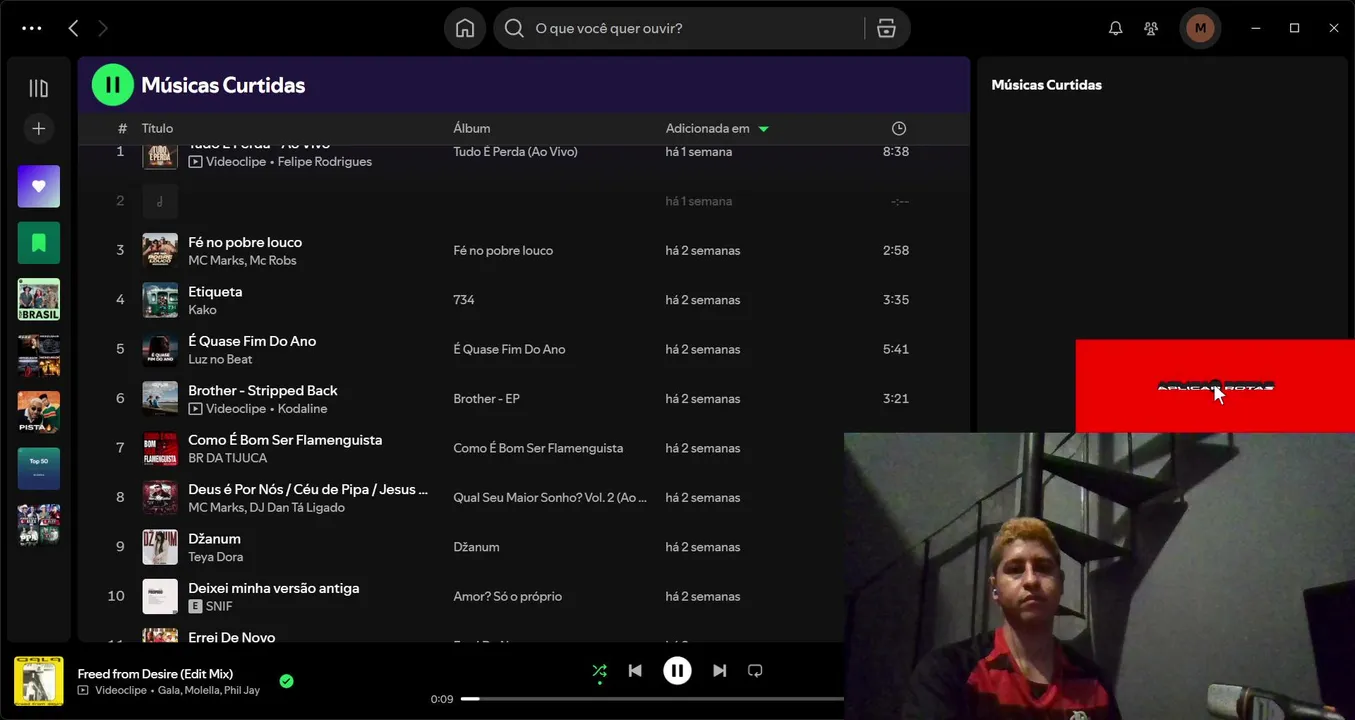Screen dimensions: 1355x720
Task: Pause playback in the player bar
Action: (x=677, y=671)
